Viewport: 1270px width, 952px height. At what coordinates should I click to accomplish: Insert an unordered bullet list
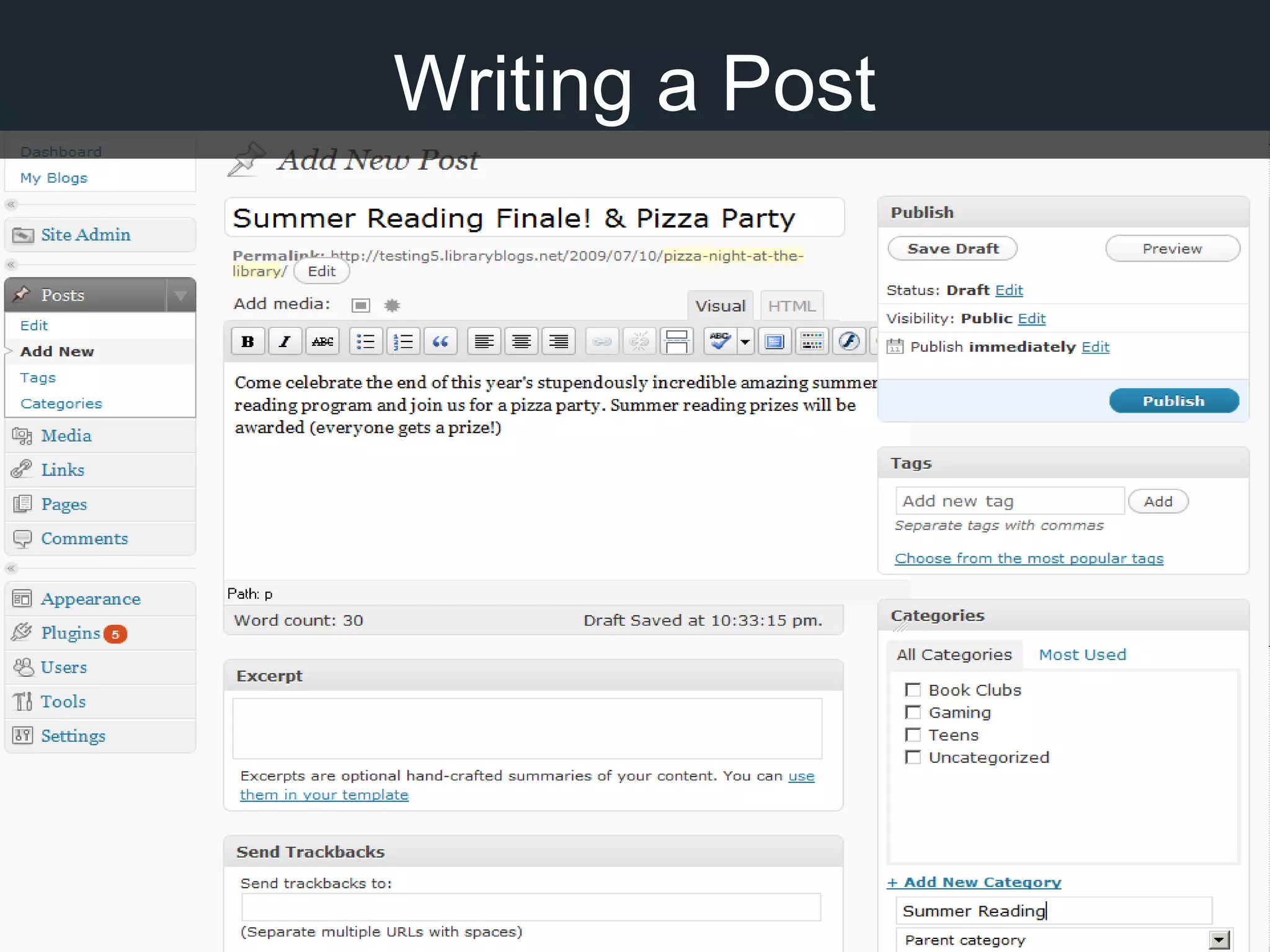pyautogui.click(x=366, y=342)
